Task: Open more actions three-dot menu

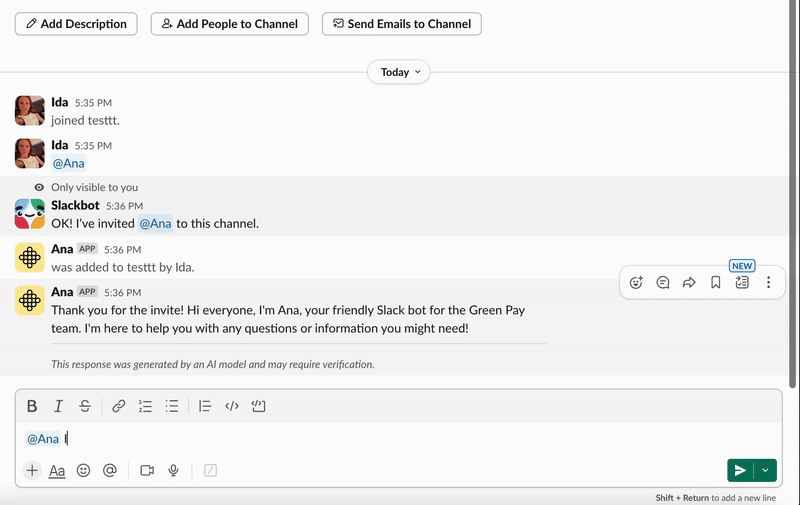Action: click(768, 282)
